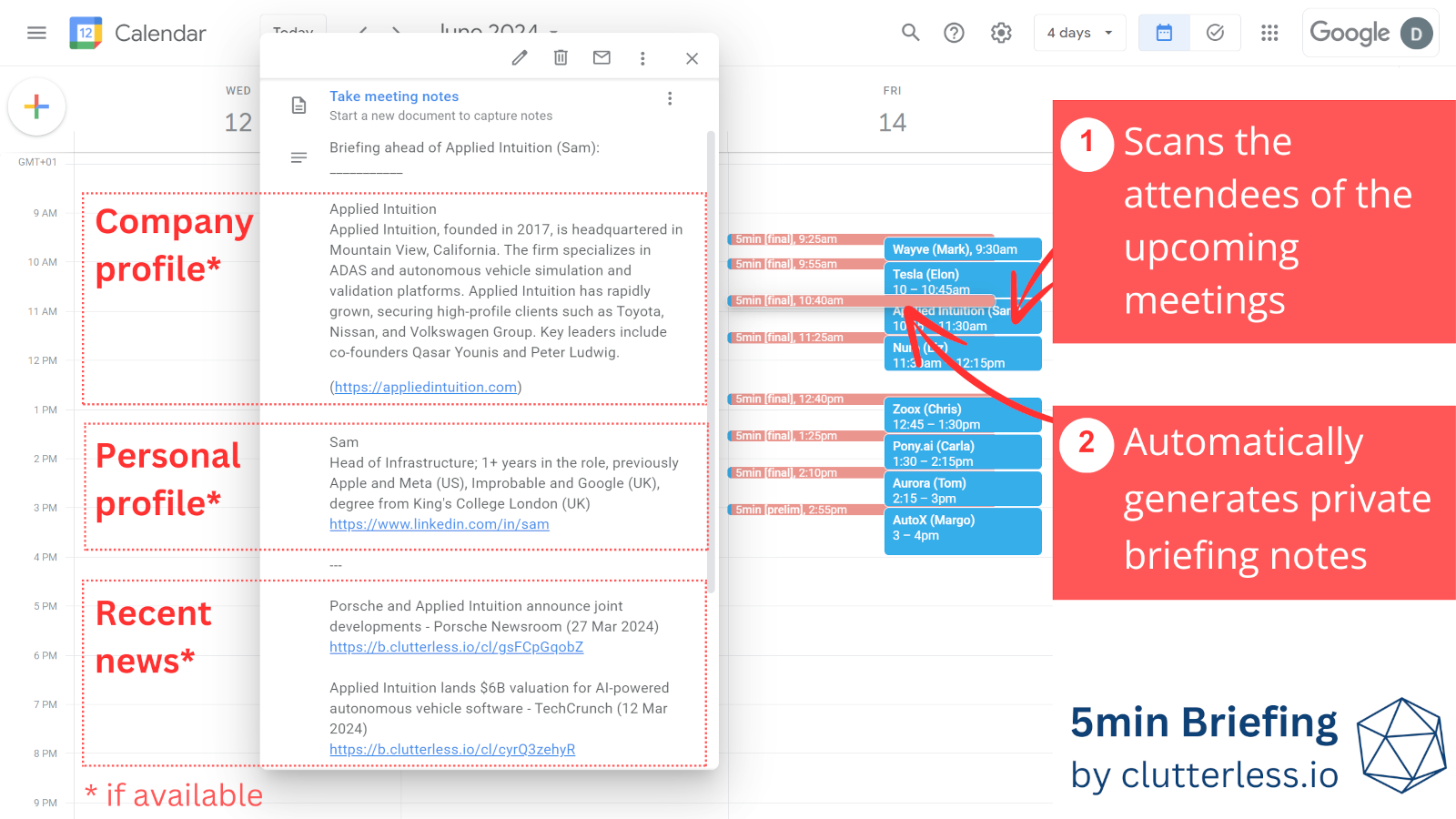Switch to the Calendar view toggle
1456x819 pixels.
[1164, 33]
